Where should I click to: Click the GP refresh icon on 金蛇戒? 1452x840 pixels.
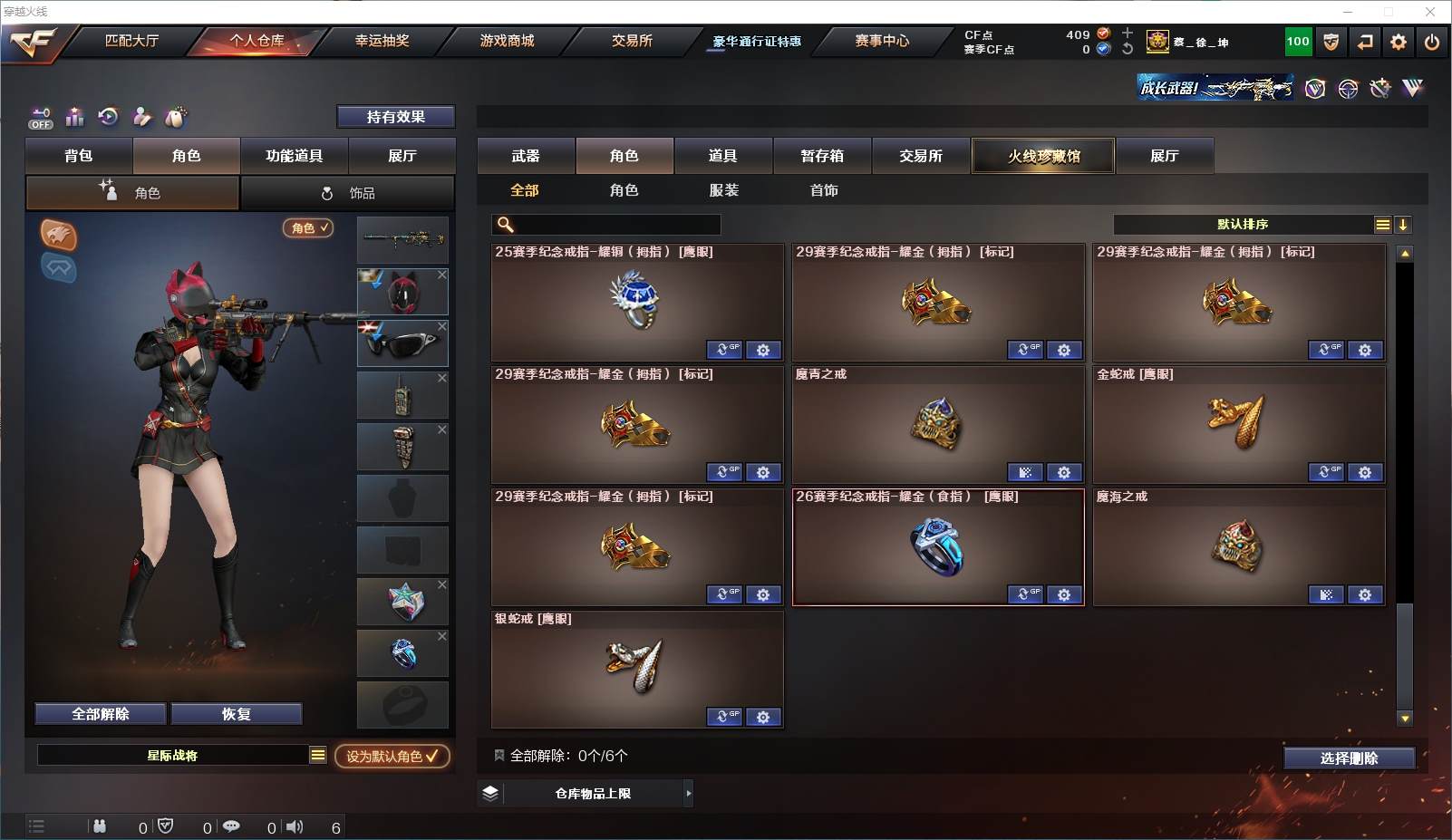tap(1326, 472)
